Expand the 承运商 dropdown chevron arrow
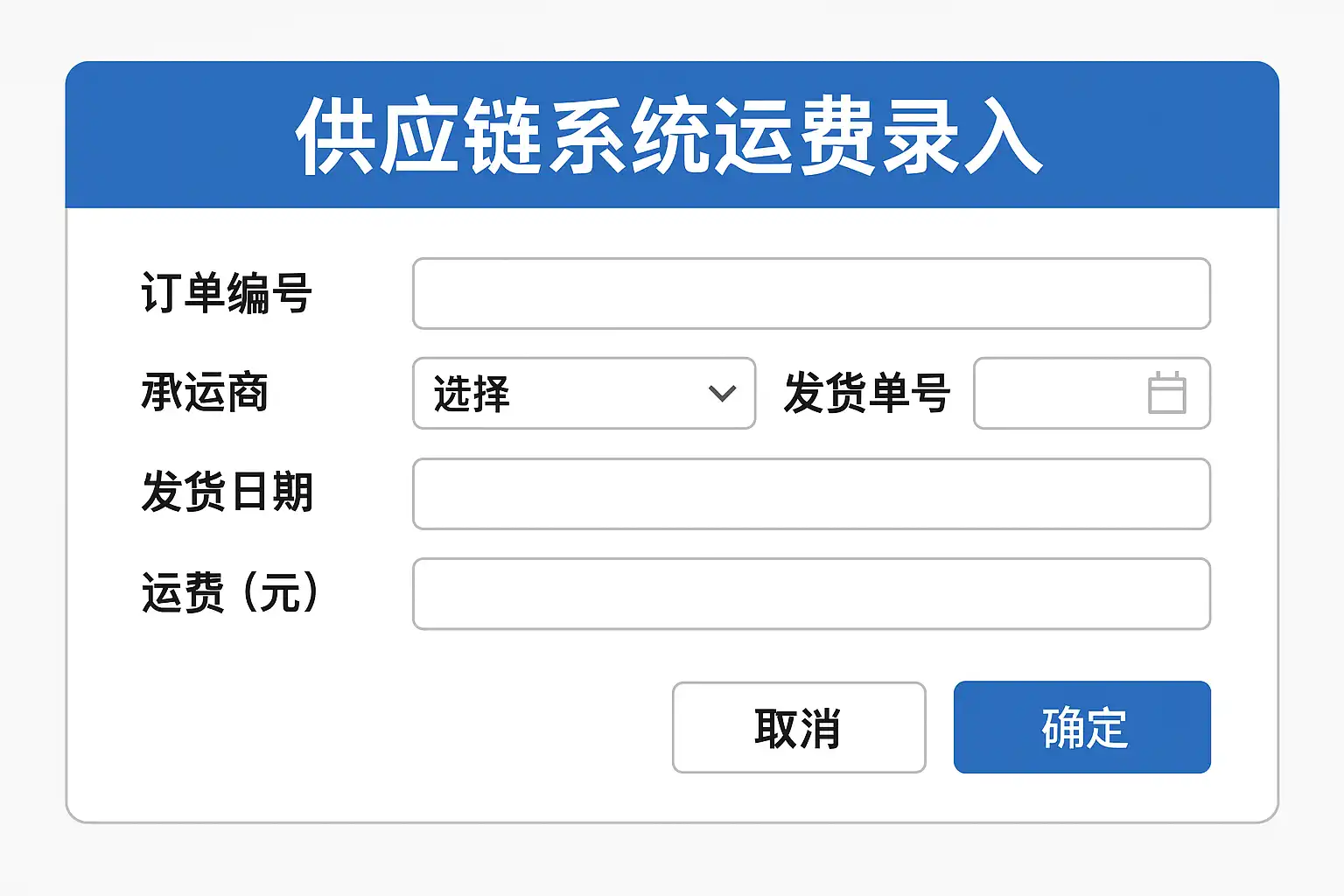The image size is (1344, 896). click(722, 394)
